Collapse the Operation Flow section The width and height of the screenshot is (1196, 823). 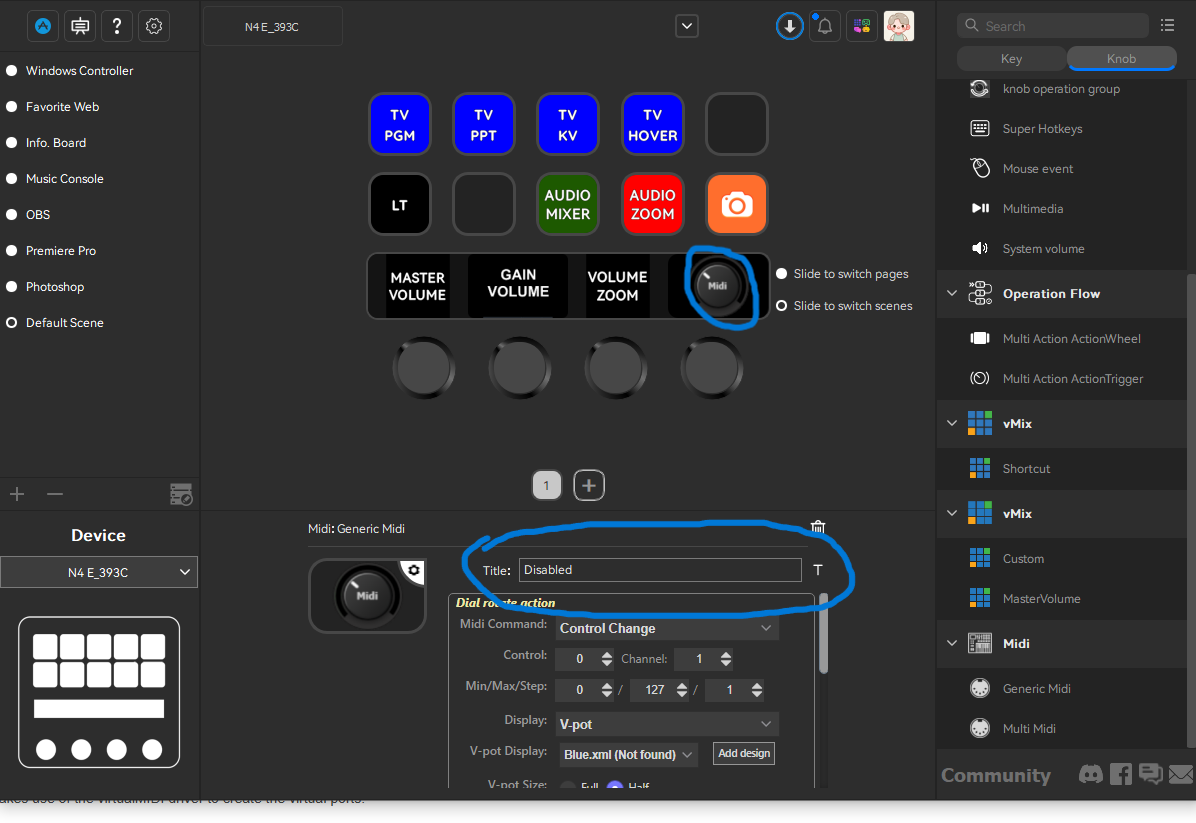point(952,293)
